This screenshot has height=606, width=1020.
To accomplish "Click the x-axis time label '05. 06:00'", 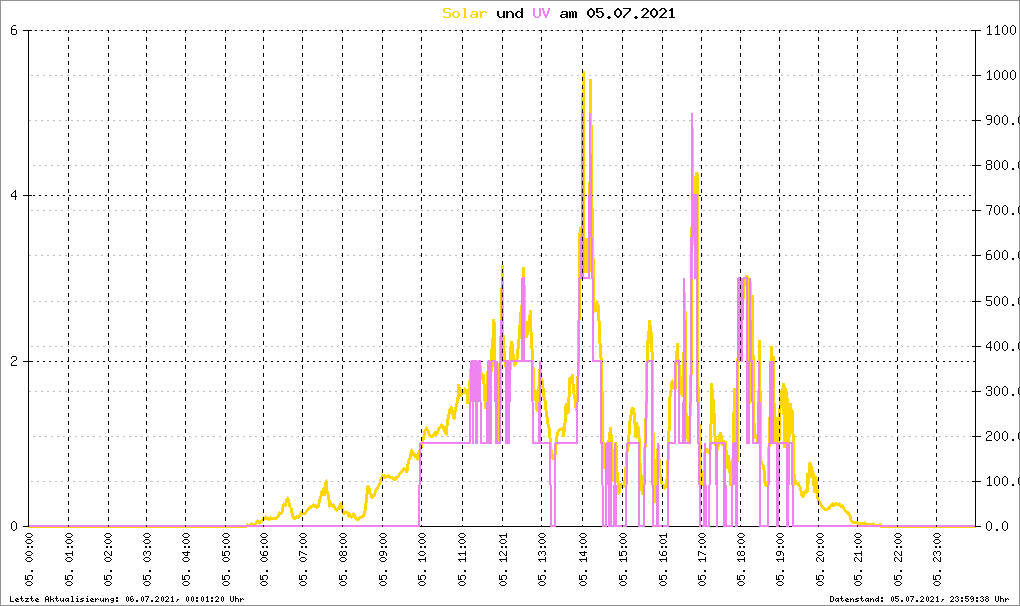I will (x=264, y=560).
